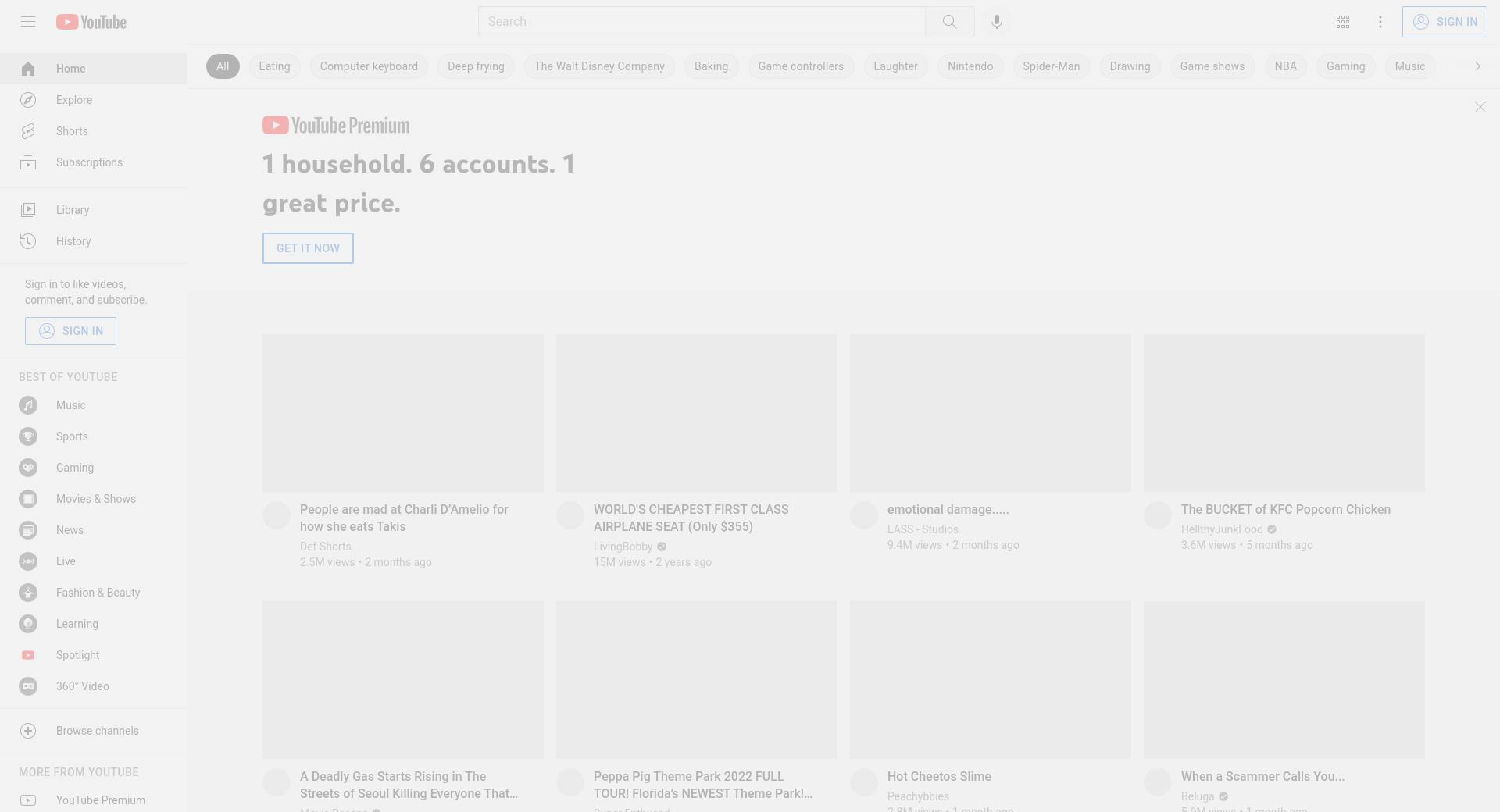Viewport: 1500px width, 812px height.
Task: Select the Gaming filter chip
Action: tap(1345, 66)
